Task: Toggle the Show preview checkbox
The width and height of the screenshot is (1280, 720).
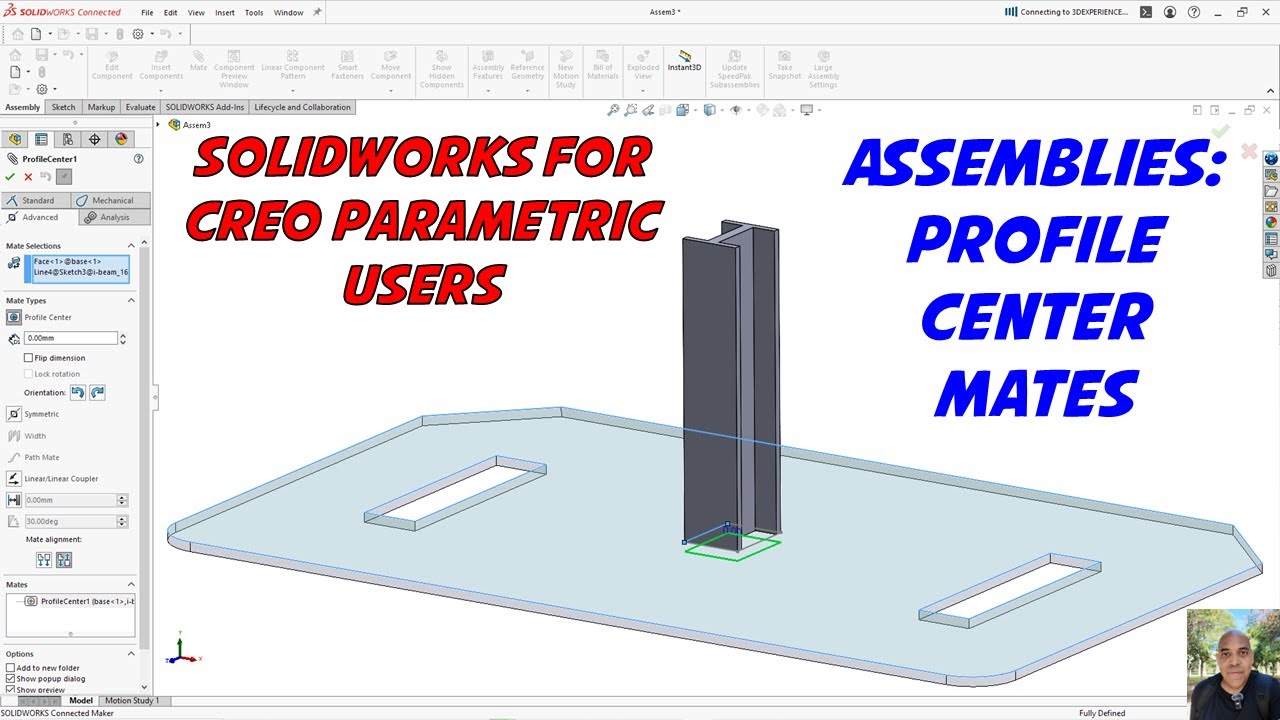Action: click(x=11, y=690)
